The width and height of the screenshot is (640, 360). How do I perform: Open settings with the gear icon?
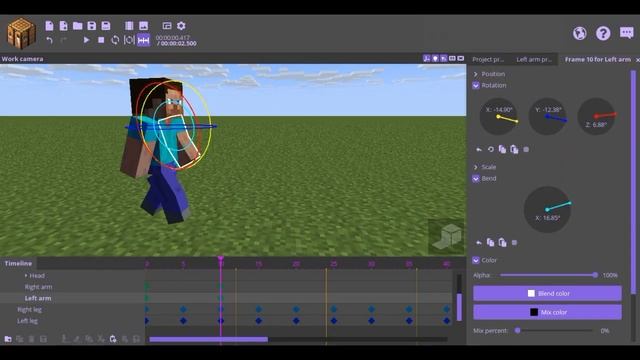pyautogui.click(x=181, y=26)
